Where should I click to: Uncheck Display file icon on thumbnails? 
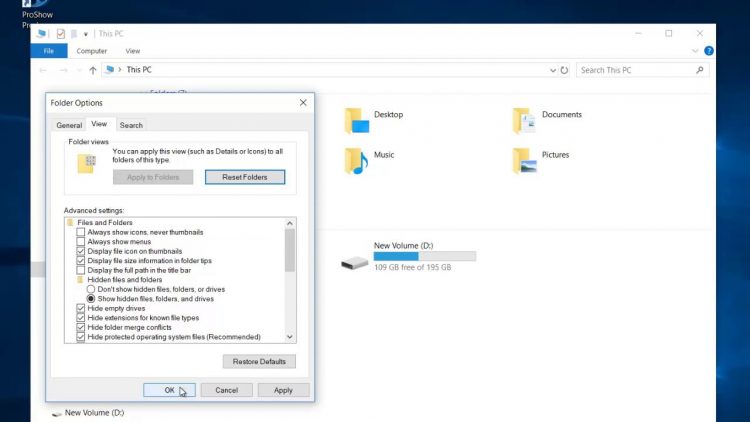[x=81, y=251]
